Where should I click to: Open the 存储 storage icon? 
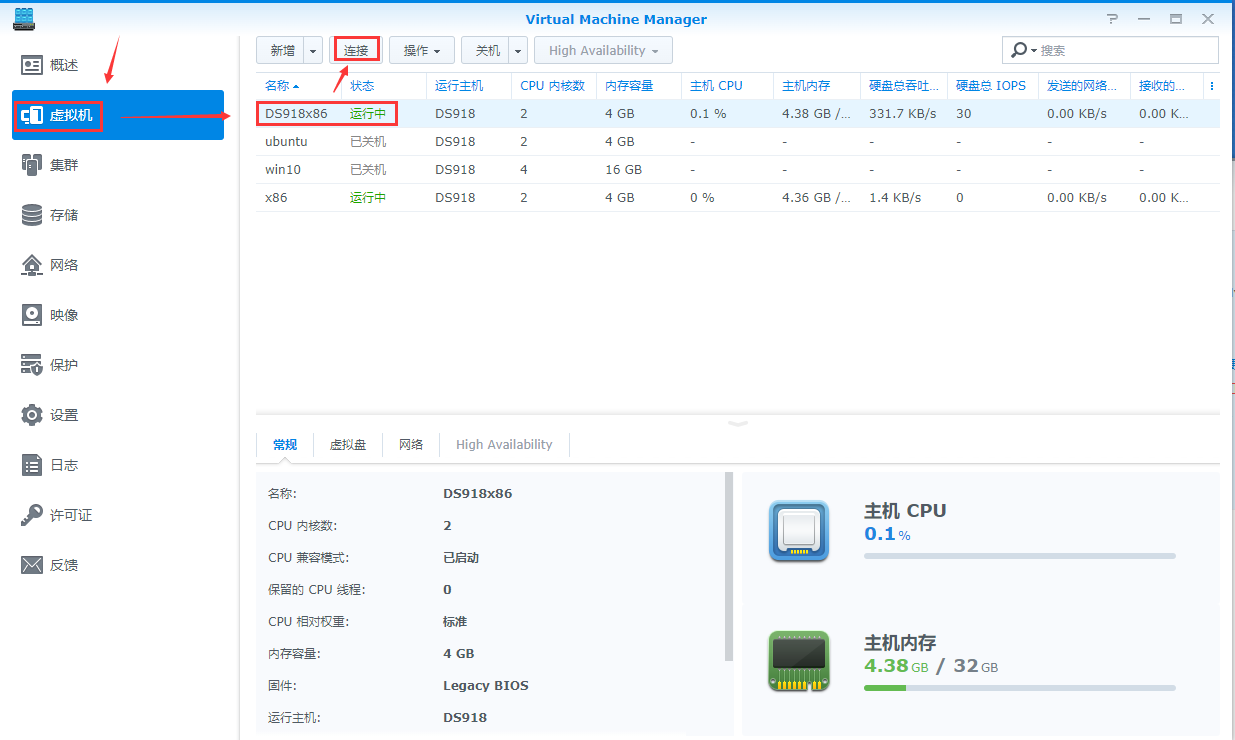32,215
